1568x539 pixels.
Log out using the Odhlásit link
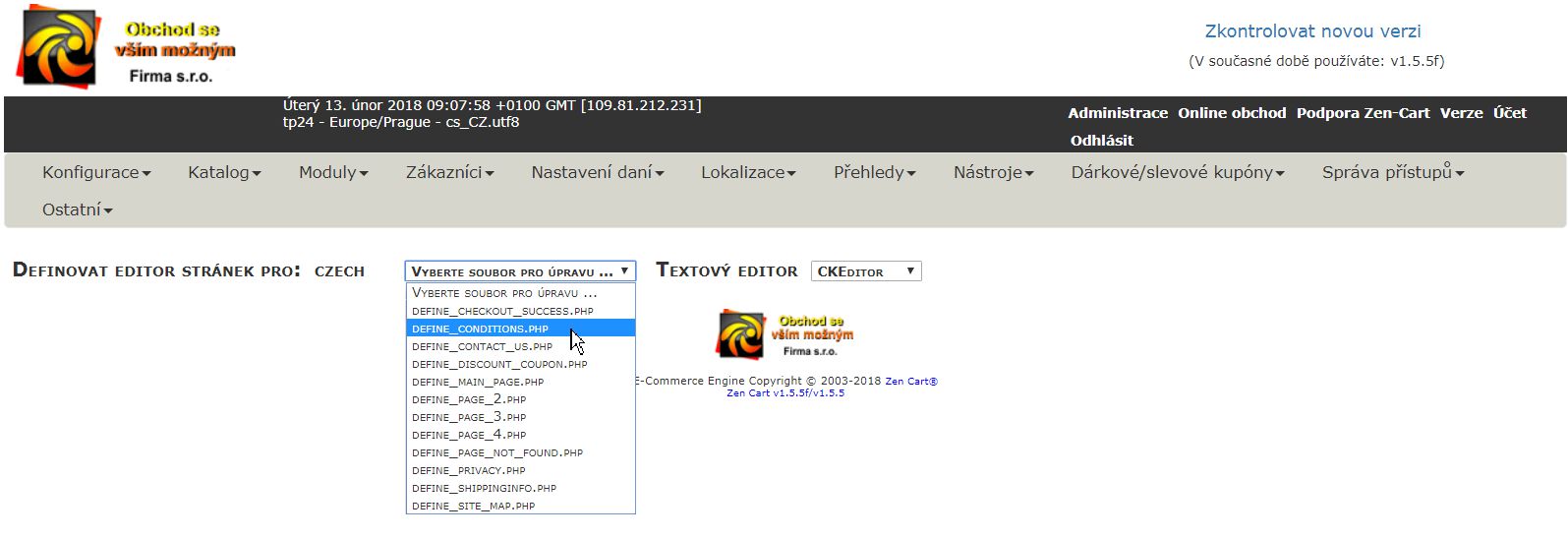[1101, 141]
